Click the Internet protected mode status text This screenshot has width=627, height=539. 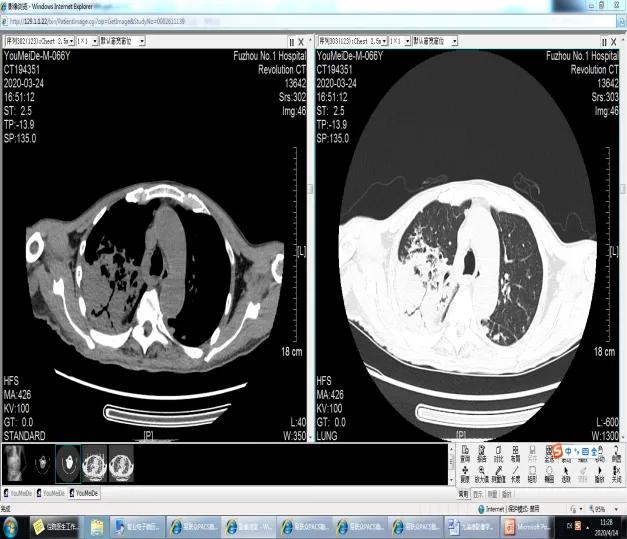point(509,509)
